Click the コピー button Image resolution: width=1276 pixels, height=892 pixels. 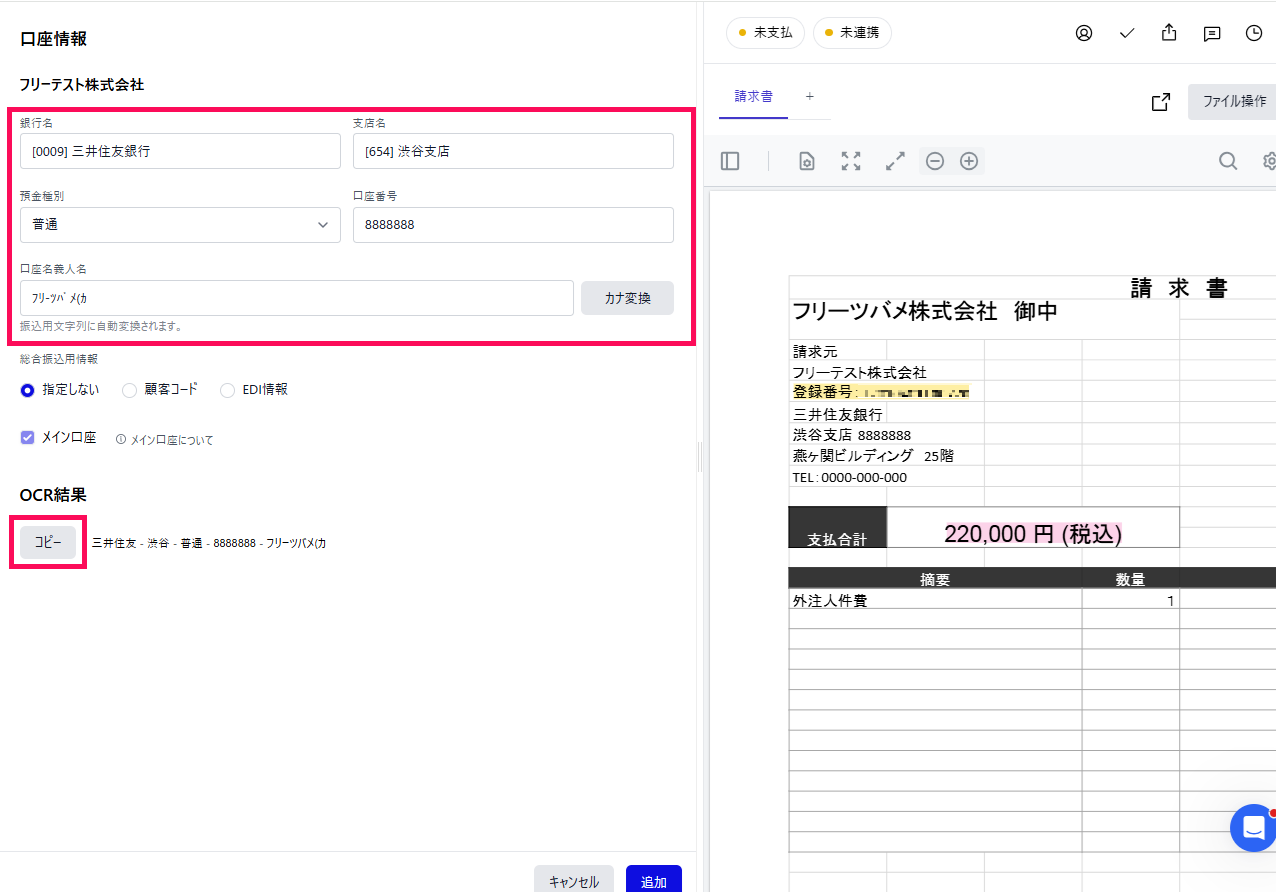[x=48, y=542]
